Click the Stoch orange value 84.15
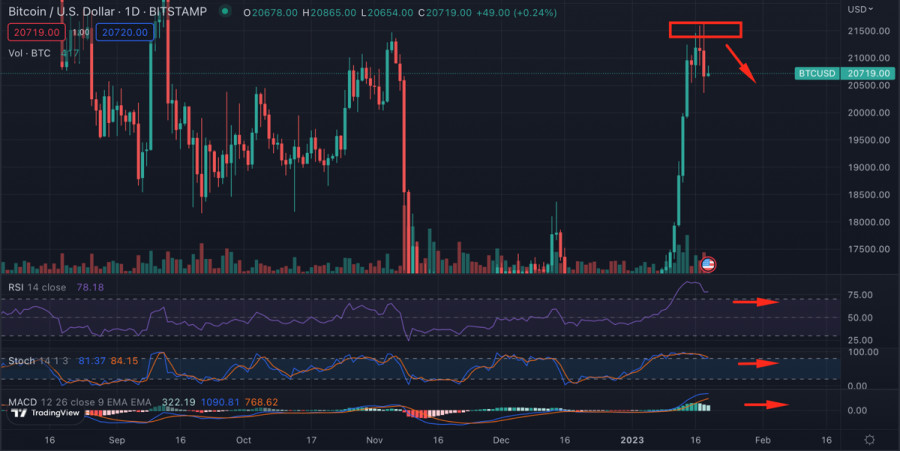This screenshot has width=900, height=451. tap(125, 361)
